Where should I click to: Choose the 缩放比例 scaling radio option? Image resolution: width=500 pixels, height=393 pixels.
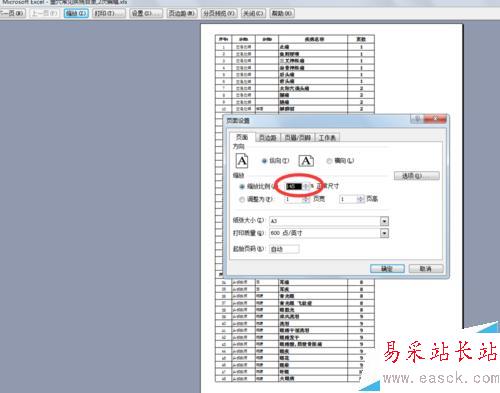click(242, 187)
